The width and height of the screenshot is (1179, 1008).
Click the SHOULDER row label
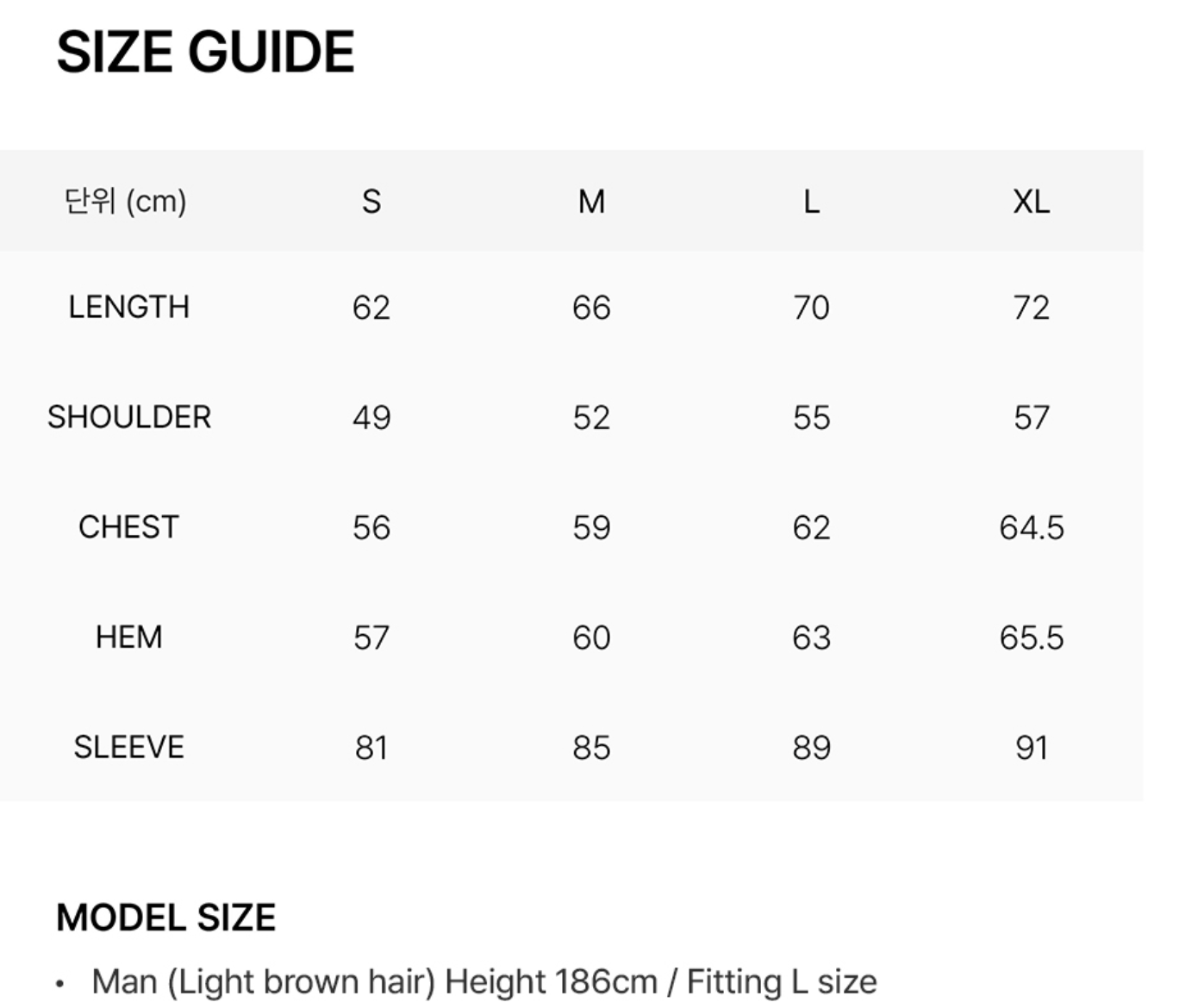point(129,417)
